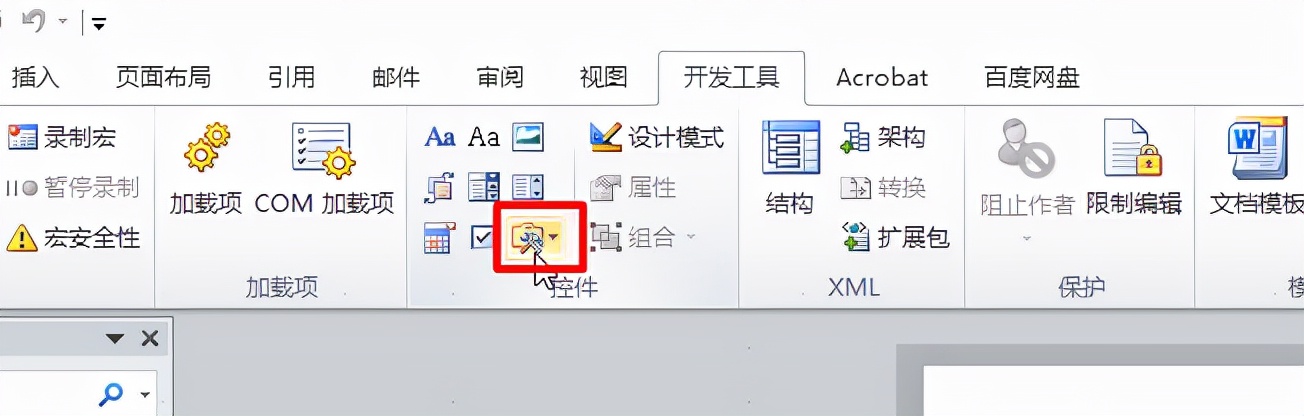Screen dimensions: 1304x416
Task: Switch to the 页面布局 tab
Action: [x=163, y=77]
